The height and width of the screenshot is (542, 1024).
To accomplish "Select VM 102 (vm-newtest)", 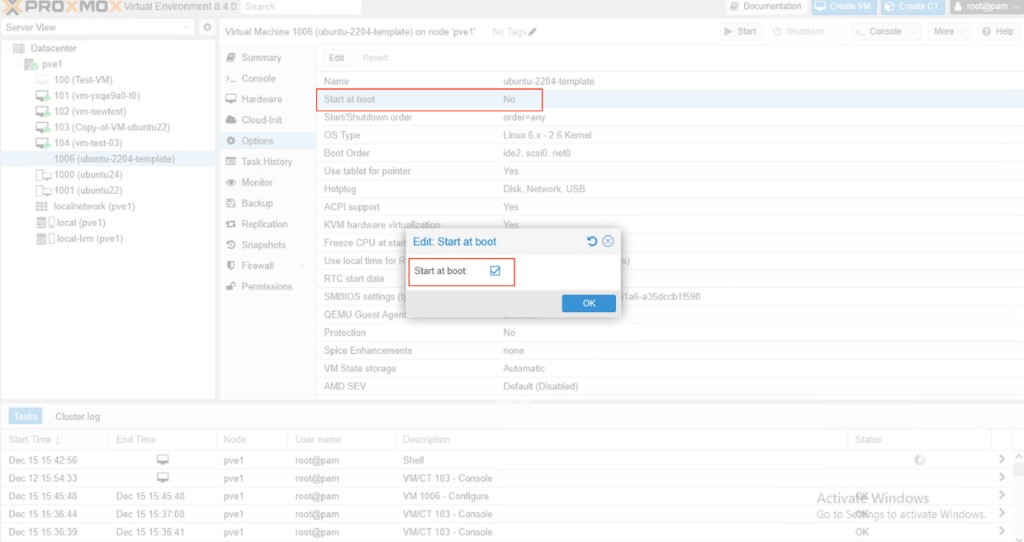I will point(89,111).
